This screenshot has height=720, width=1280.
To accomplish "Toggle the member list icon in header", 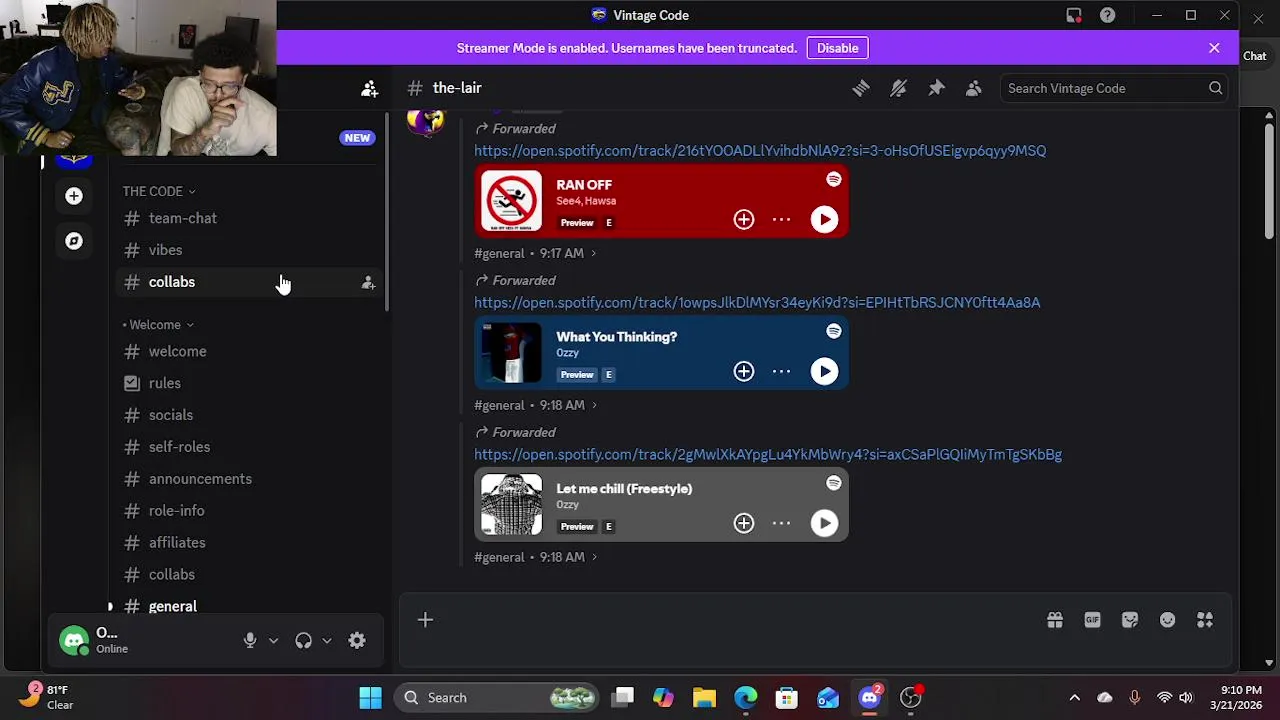I will [x=973, y=88].
